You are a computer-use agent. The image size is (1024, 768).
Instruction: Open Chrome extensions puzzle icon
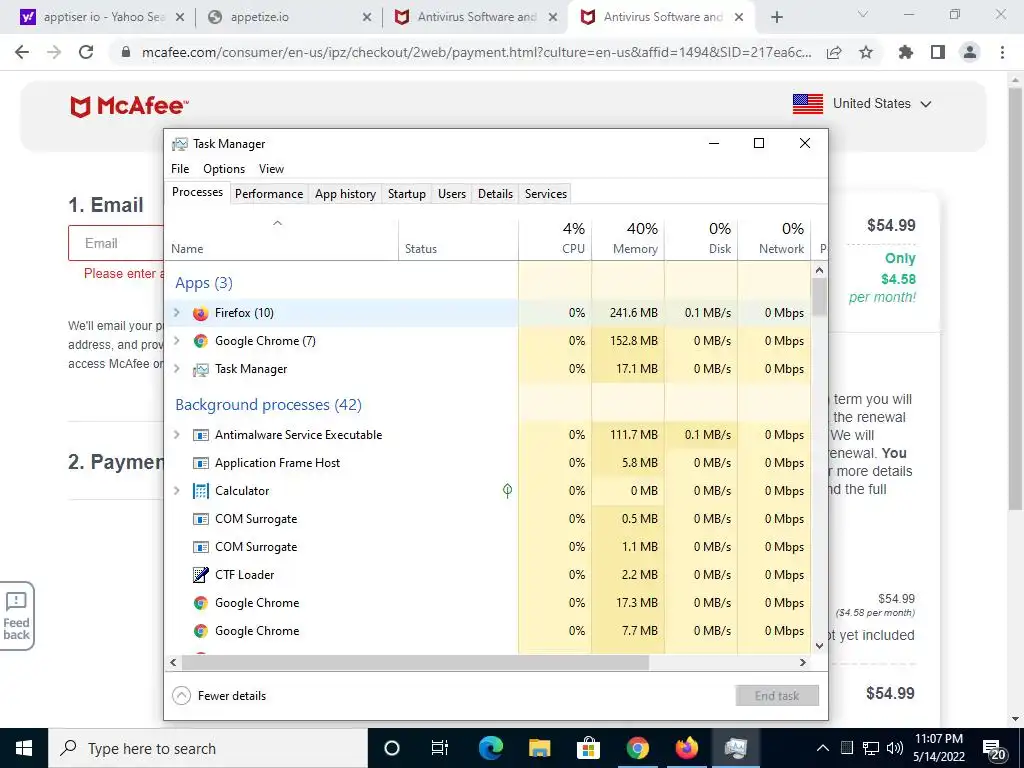click(906, 52)
